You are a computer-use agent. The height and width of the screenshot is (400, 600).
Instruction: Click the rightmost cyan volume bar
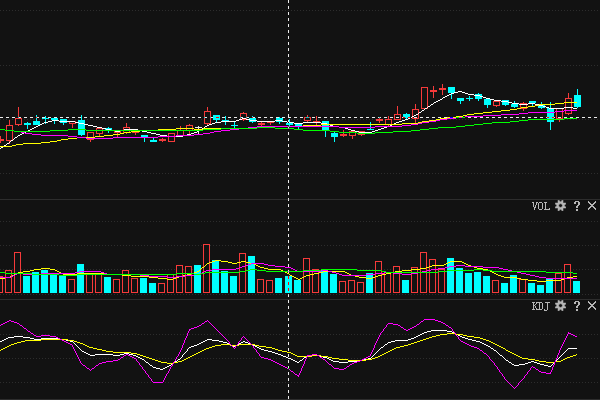pyautogui.click(x=575, y=286)
